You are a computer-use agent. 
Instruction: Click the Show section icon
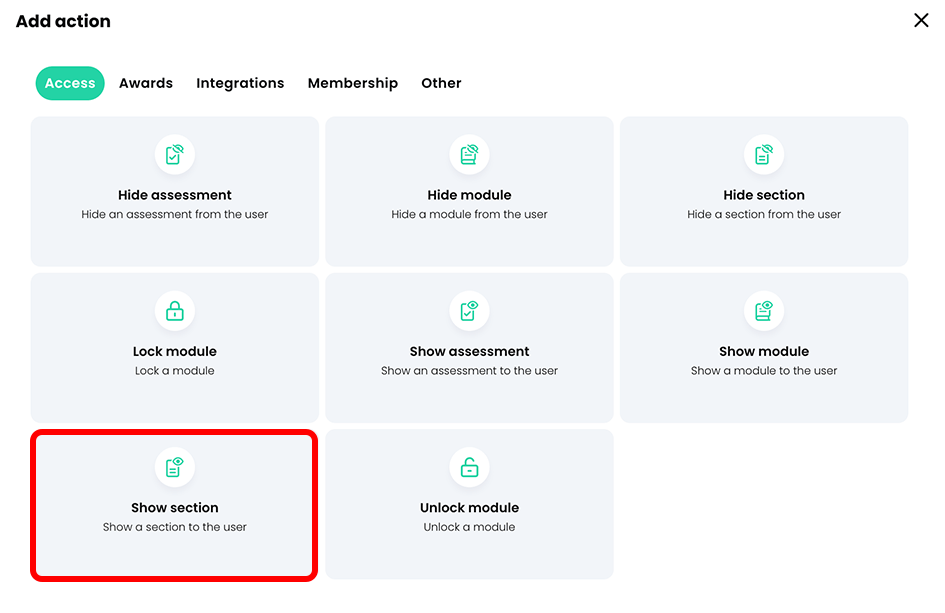[x=175, y=467]
